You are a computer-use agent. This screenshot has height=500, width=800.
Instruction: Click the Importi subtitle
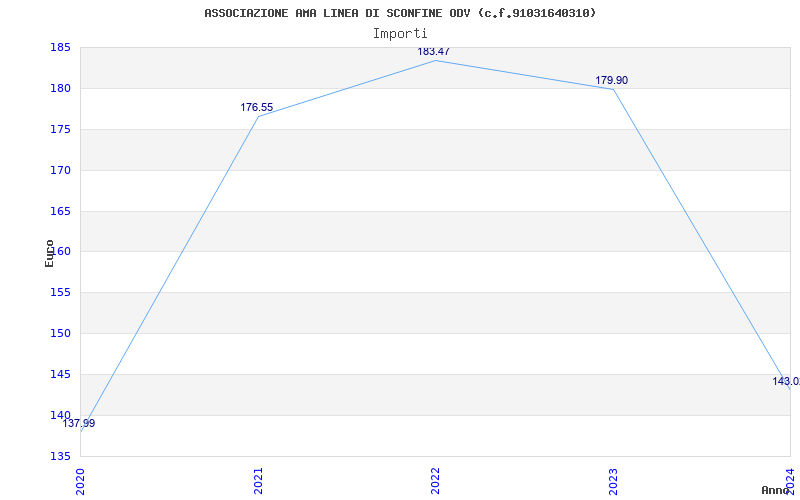pos(400,34)
